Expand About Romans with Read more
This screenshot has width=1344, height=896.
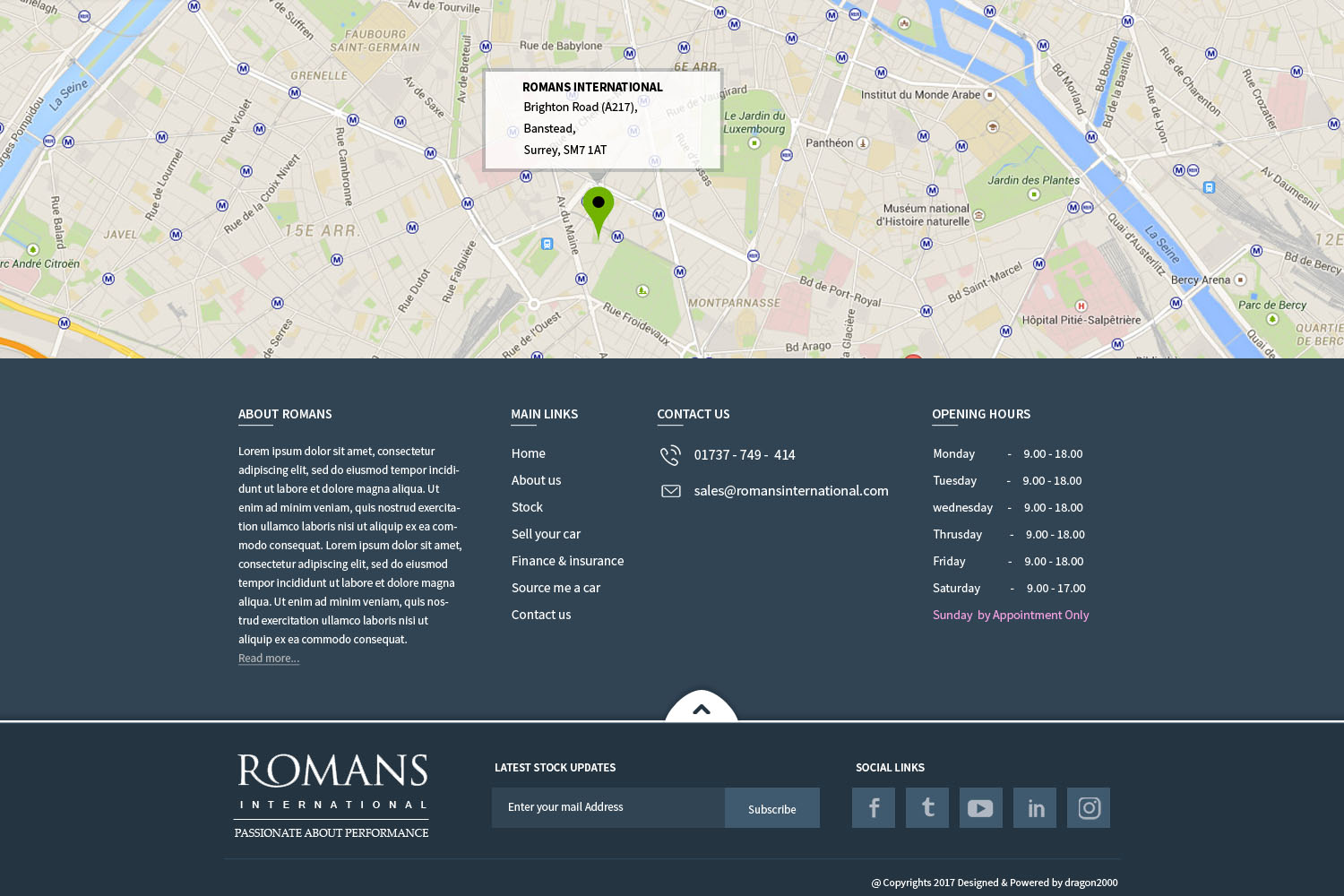pos(269,659)
